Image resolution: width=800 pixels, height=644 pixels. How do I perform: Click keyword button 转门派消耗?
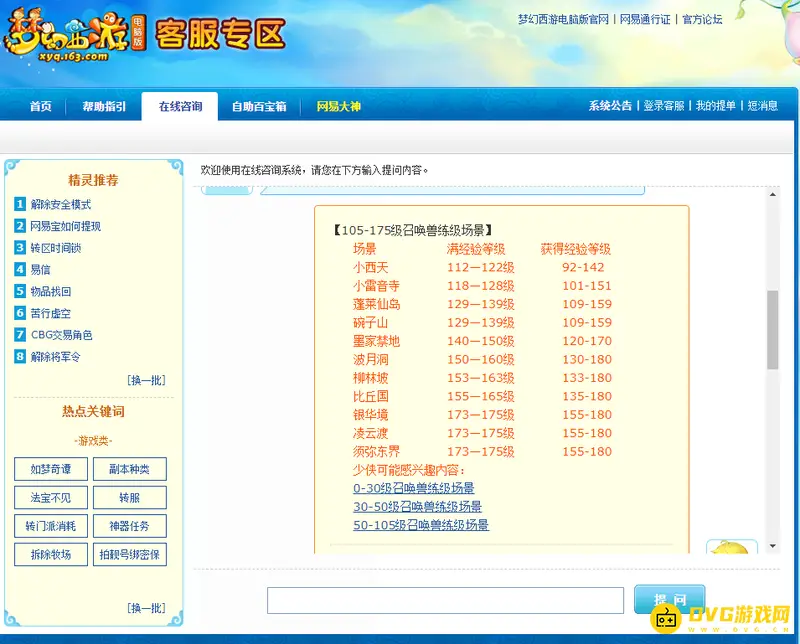(x=51, y=526)
